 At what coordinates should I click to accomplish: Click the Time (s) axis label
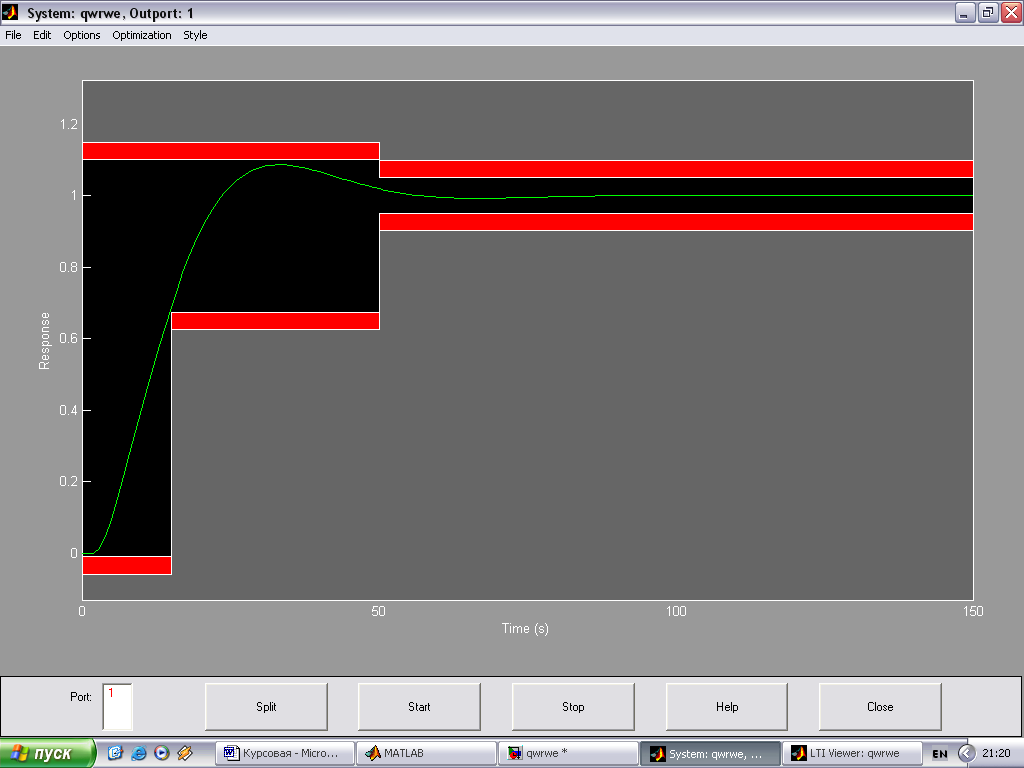coord(525,629)
